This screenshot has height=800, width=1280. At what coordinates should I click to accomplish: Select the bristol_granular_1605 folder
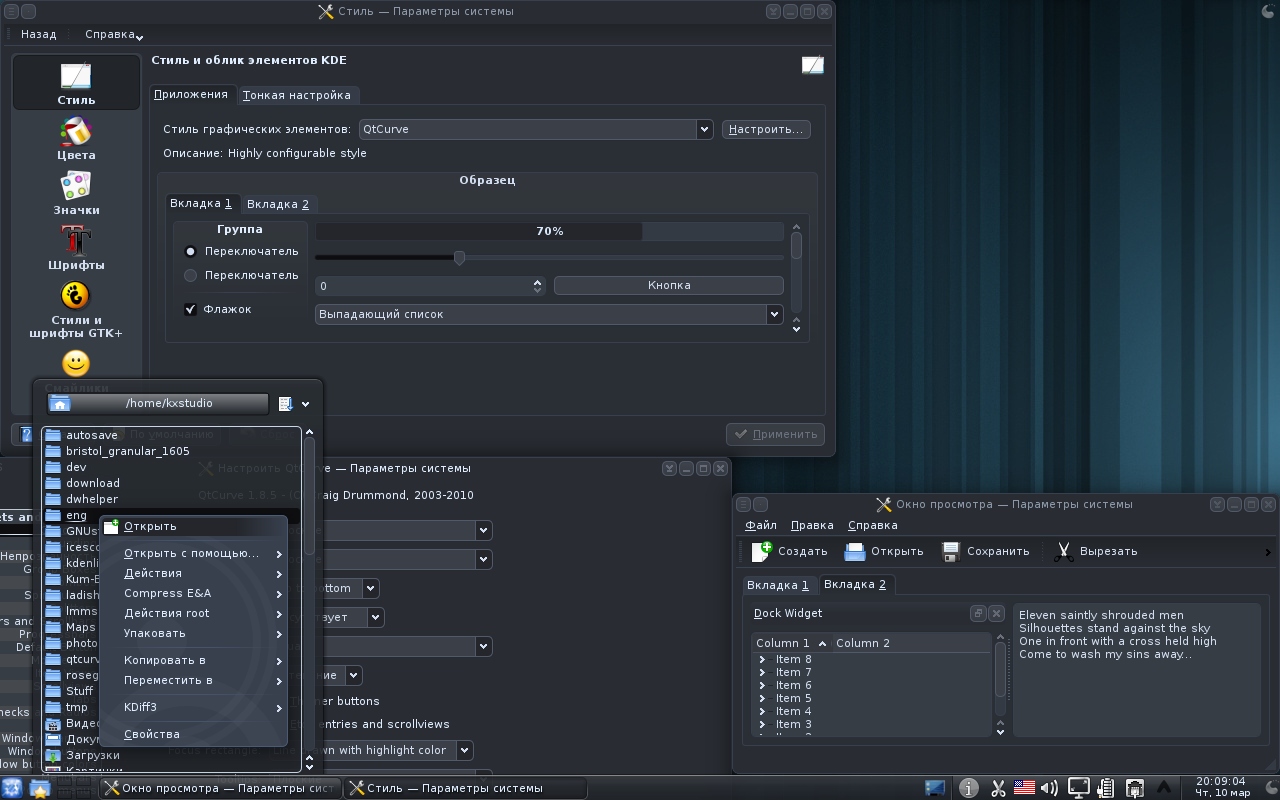pos(128,451)
